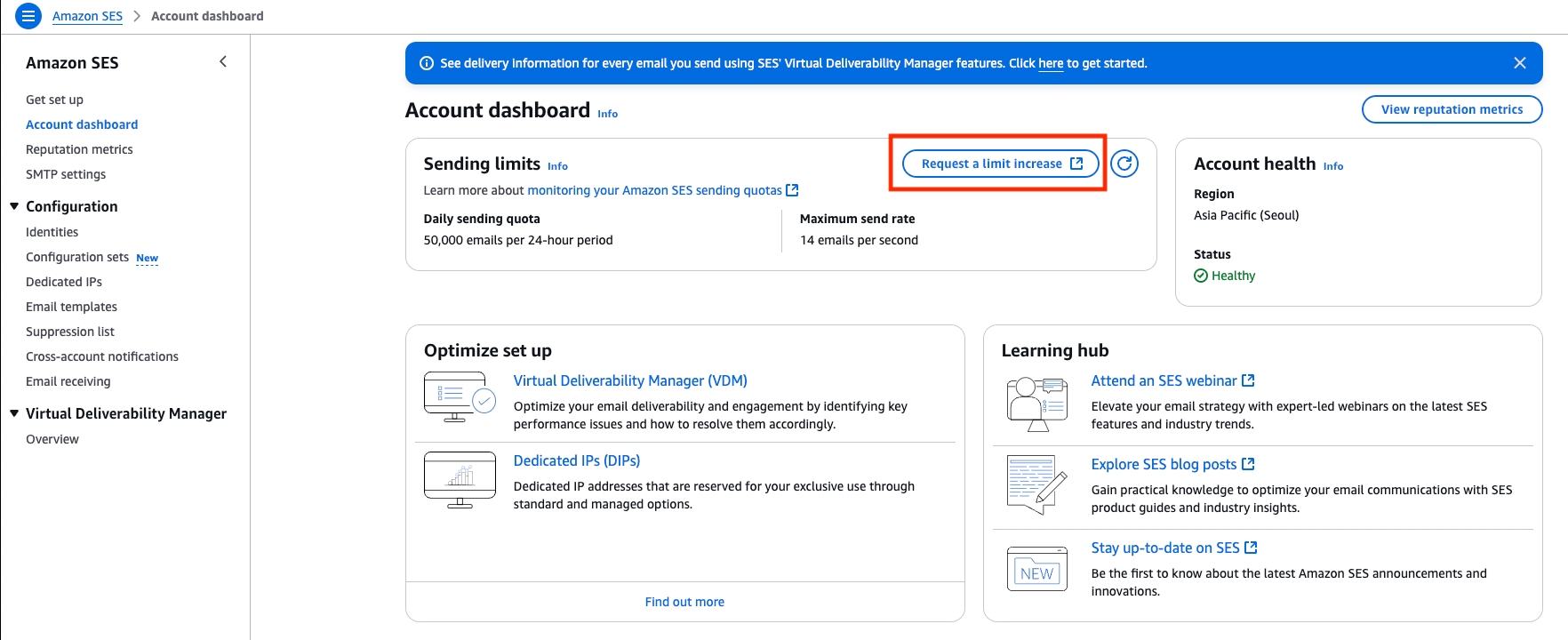Click the SES blog posts document icon
1568x640 pixels.
coord(1036,484)
